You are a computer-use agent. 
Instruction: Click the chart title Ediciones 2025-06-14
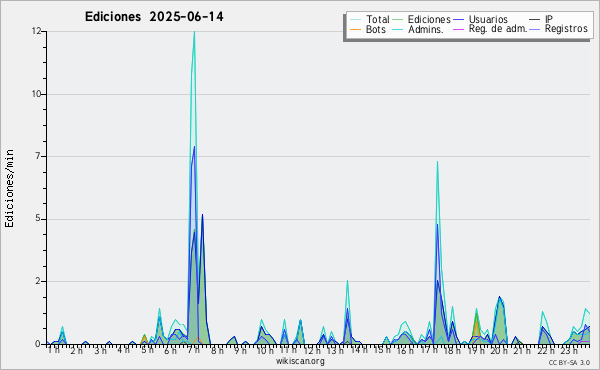coord(154,17)
